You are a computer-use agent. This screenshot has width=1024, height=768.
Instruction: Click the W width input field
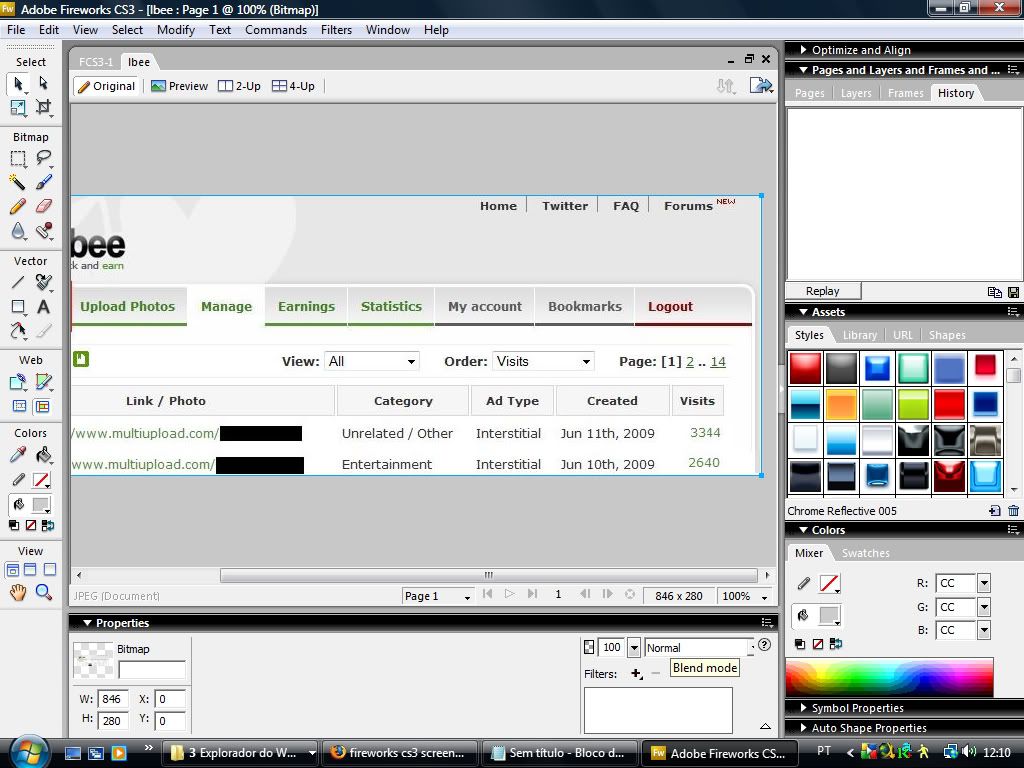click(112, 699)
